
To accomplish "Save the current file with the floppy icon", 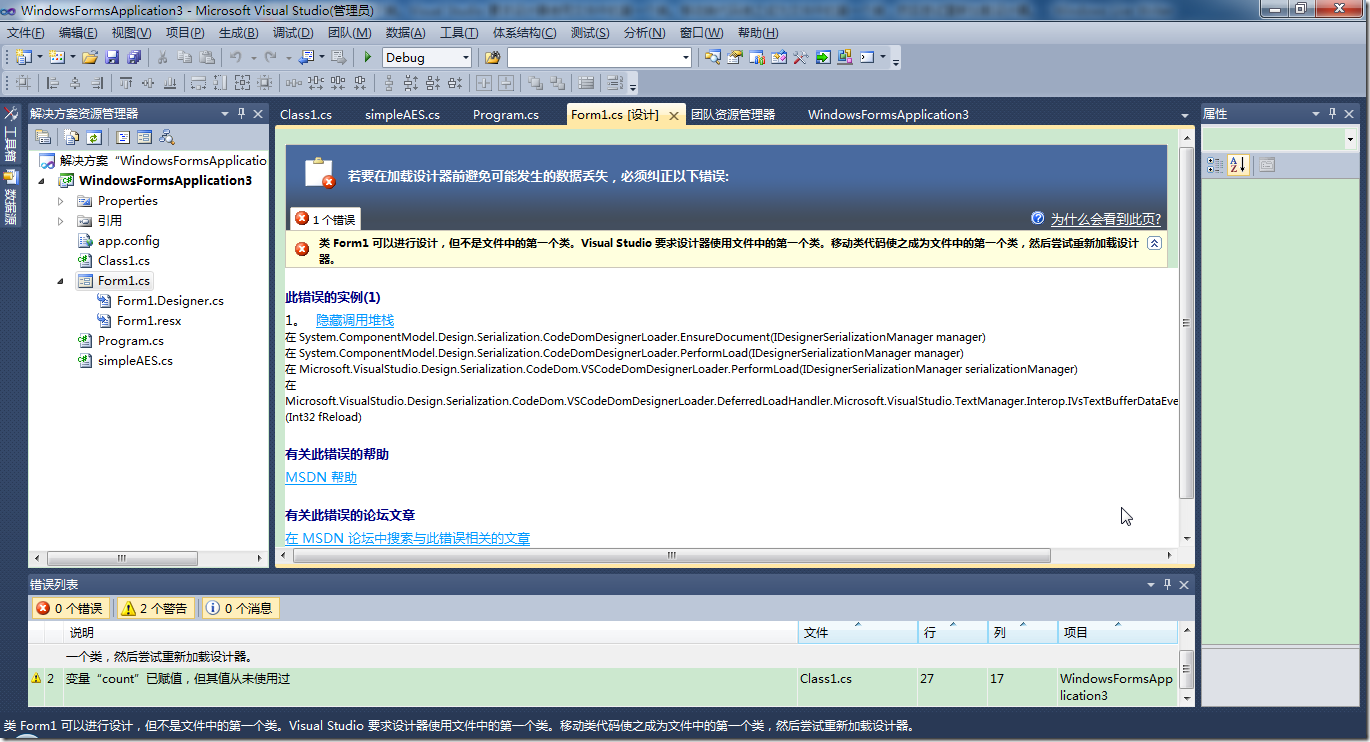I will (112, 57).
